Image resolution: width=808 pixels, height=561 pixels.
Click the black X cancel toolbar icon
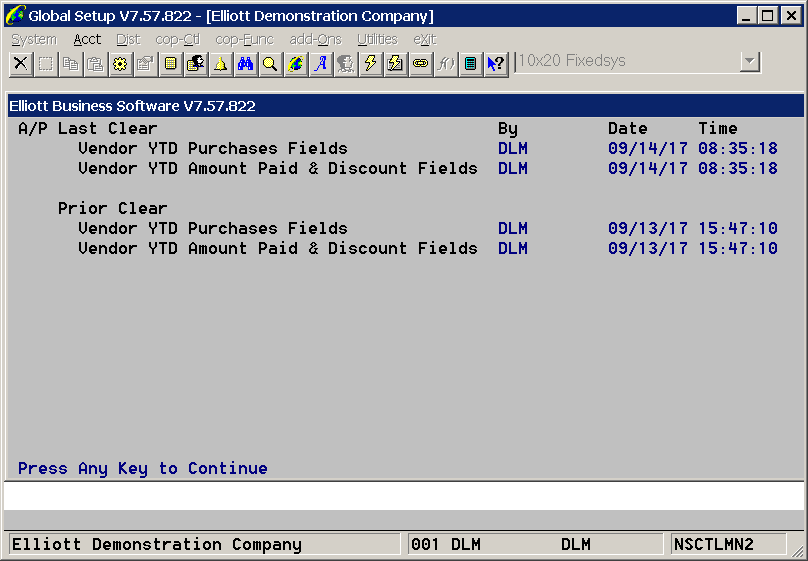21,64
